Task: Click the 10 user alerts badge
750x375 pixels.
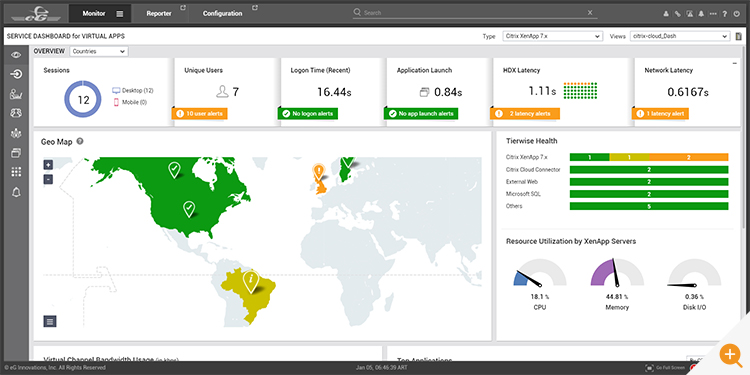Action: point(199,114)
